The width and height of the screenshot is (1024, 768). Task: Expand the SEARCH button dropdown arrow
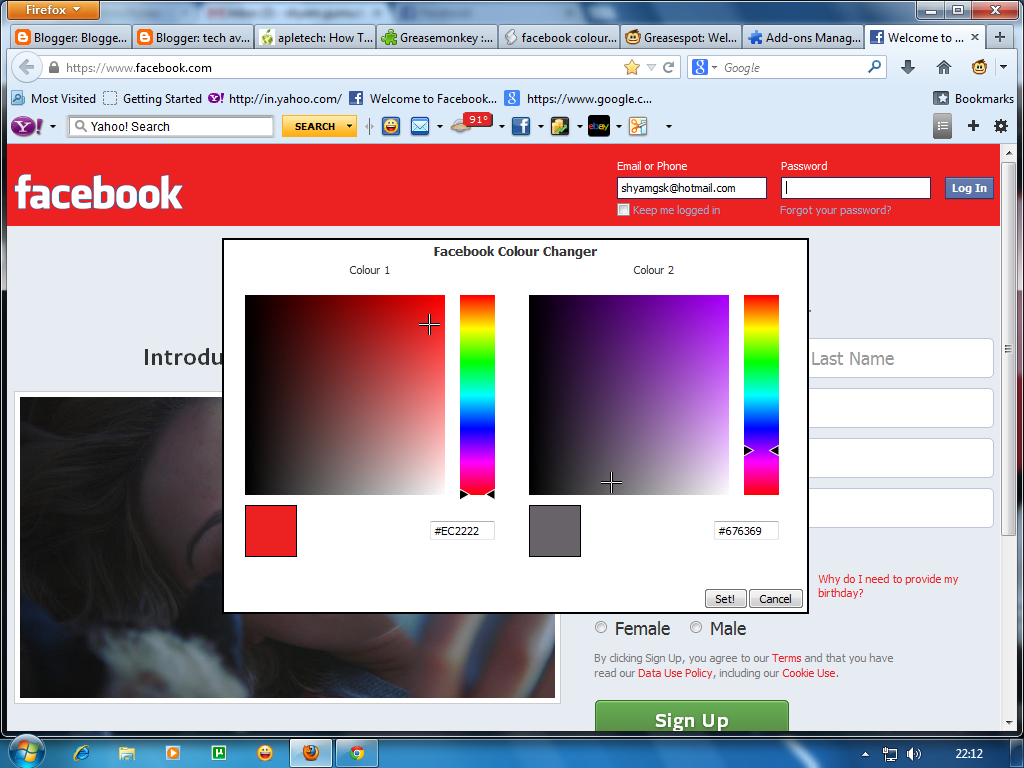(349, 126)
